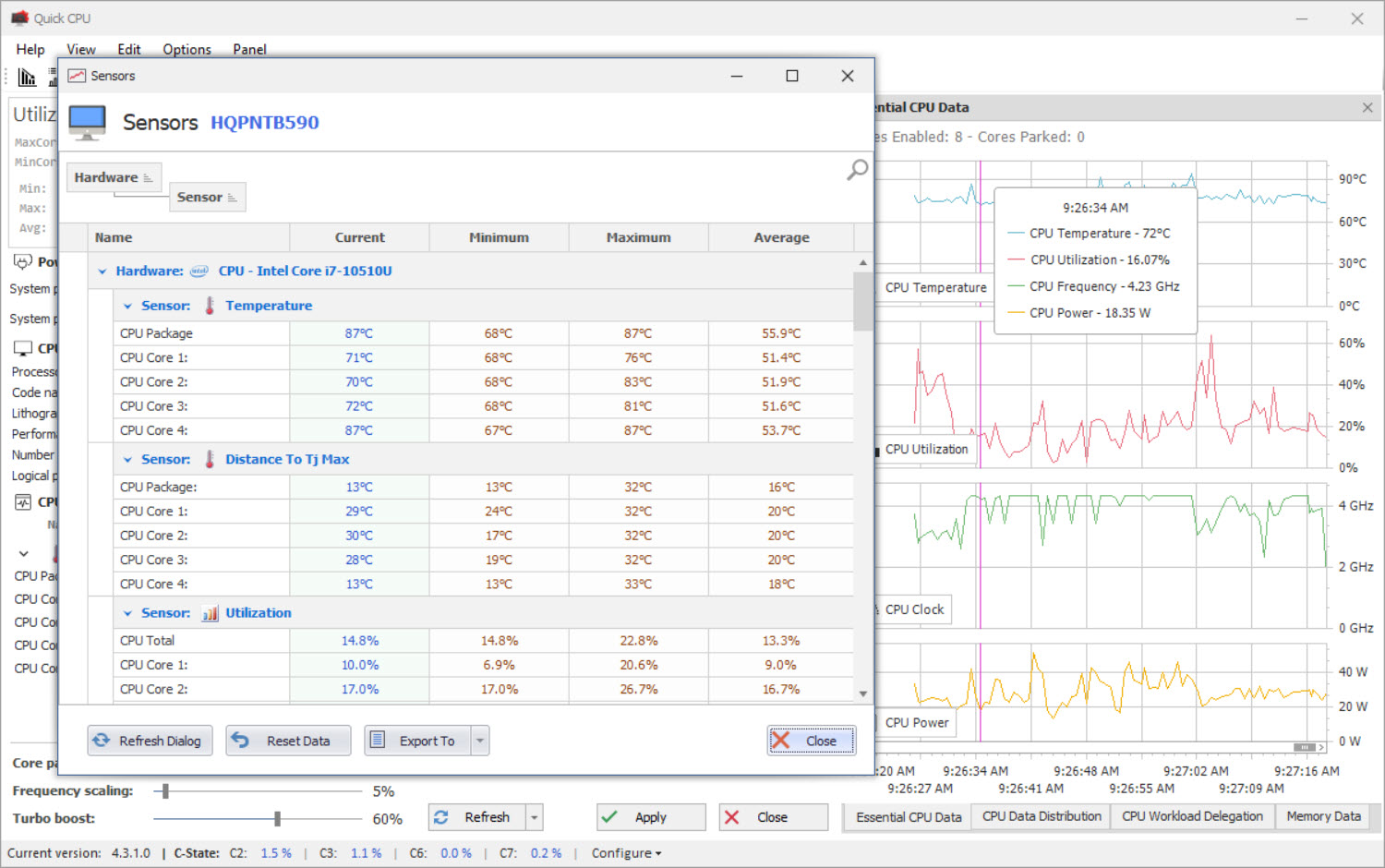The image size is (1385, 868).
Task: Collapse the Utilization sensor group
Action: (127, 613)
